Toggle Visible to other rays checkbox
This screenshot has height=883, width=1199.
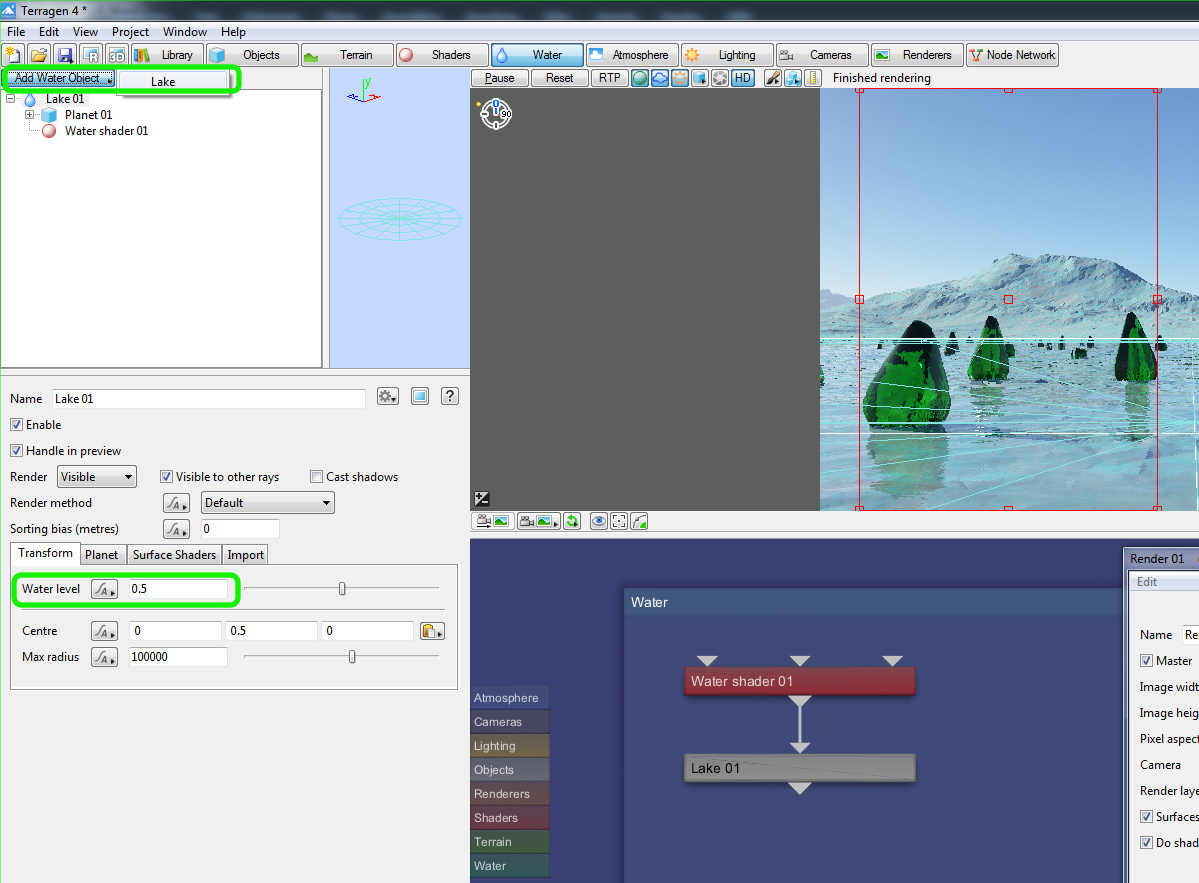166,476
